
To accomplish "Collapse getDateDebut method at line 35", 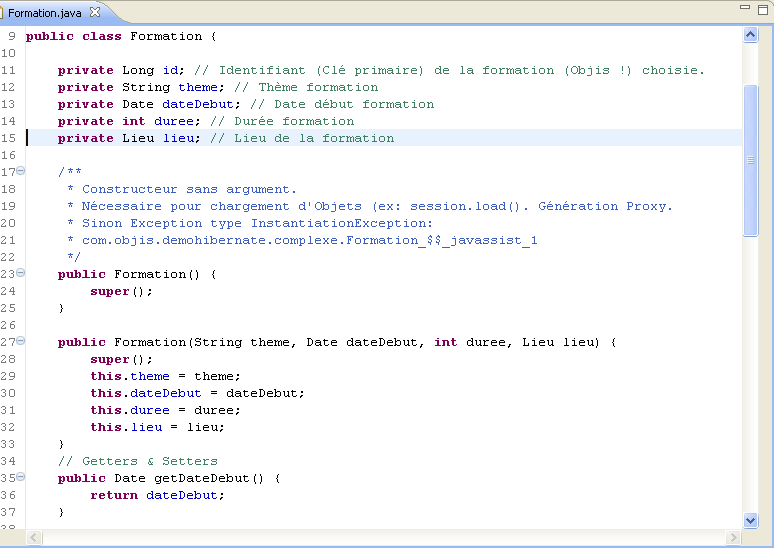I will point(21,476).
